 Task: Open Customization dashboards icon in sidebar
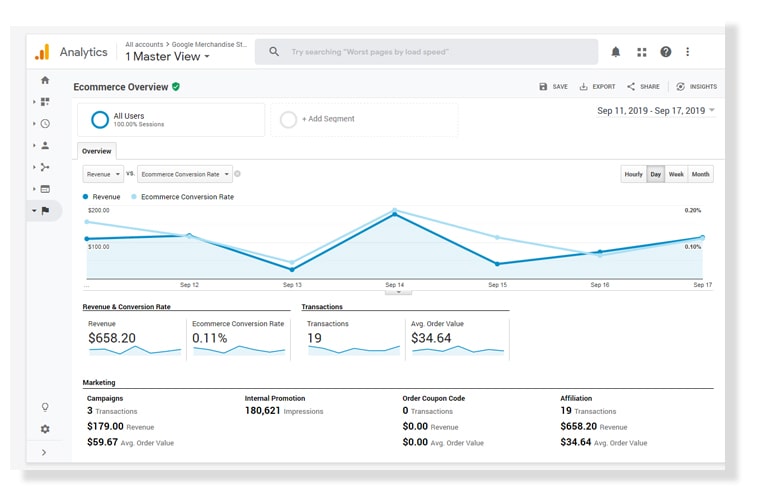[45, 102]
